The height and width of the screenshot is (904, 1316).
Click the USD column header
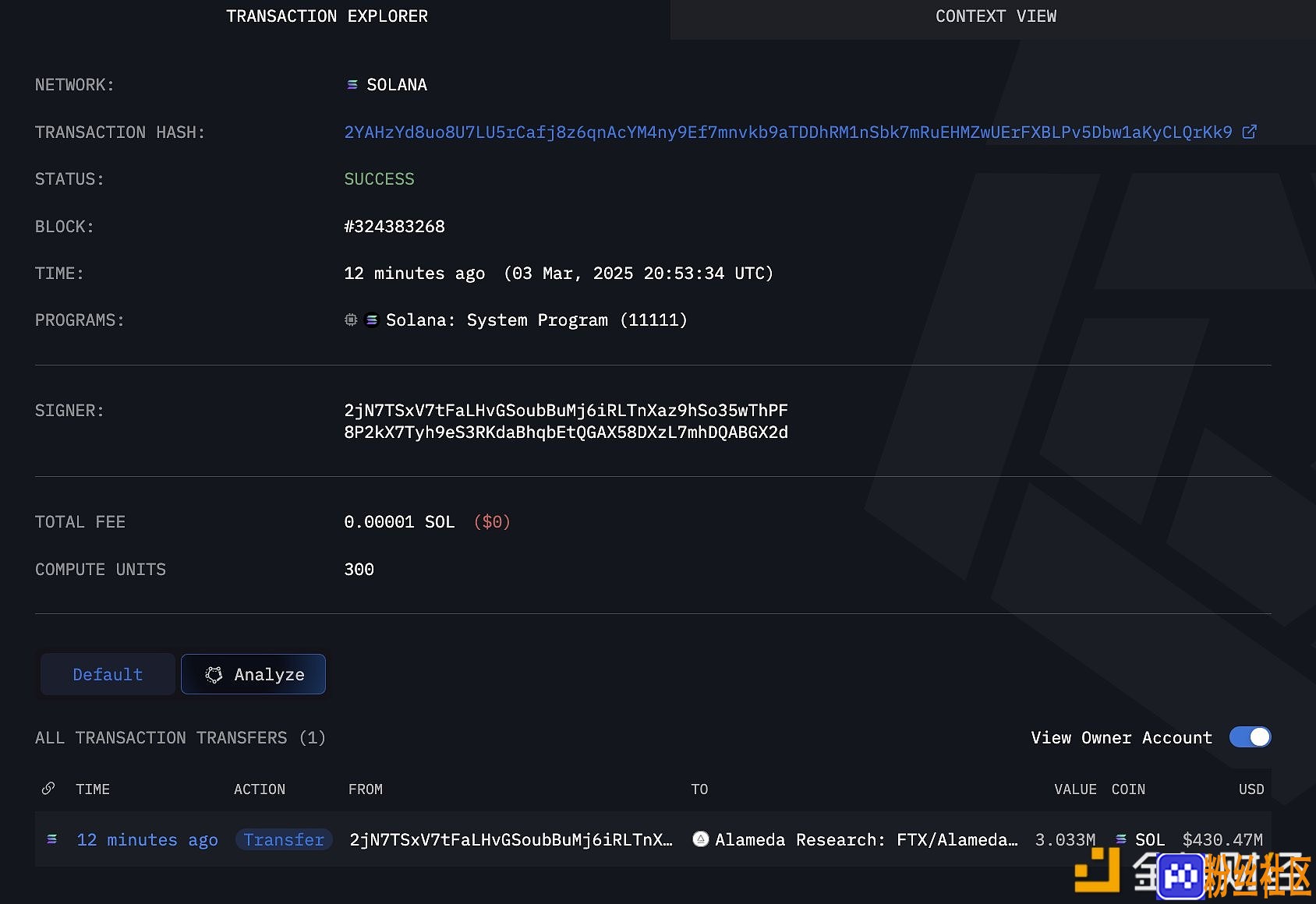pos(1251,789)
